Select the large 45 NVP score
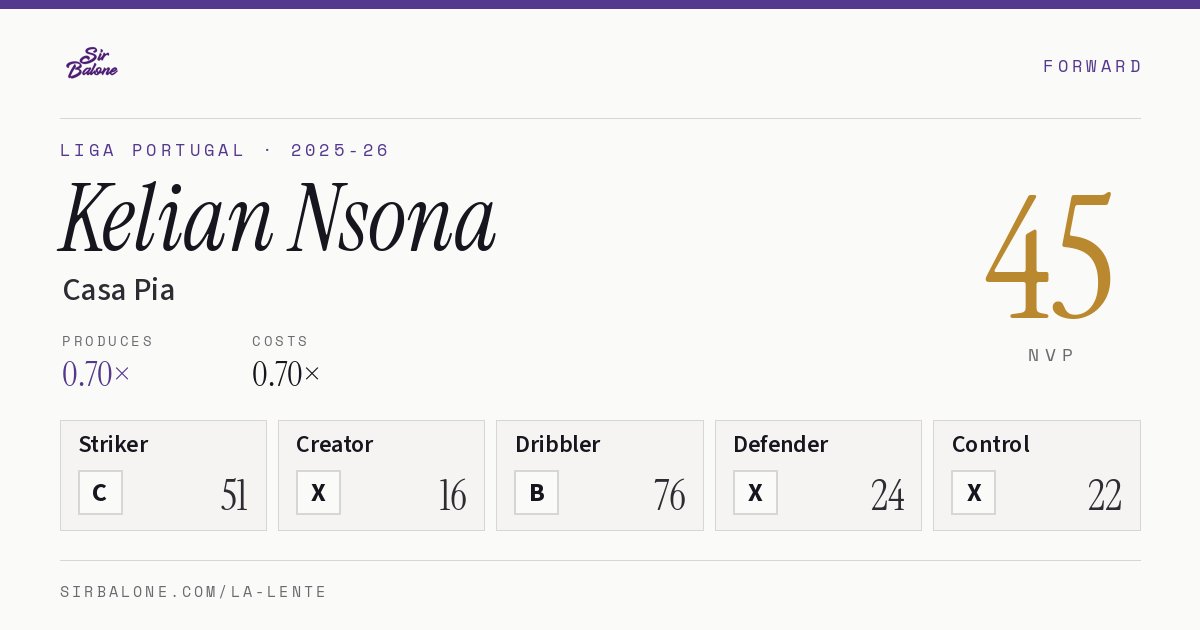The image size is (1200, 630). pos(1049,257)
